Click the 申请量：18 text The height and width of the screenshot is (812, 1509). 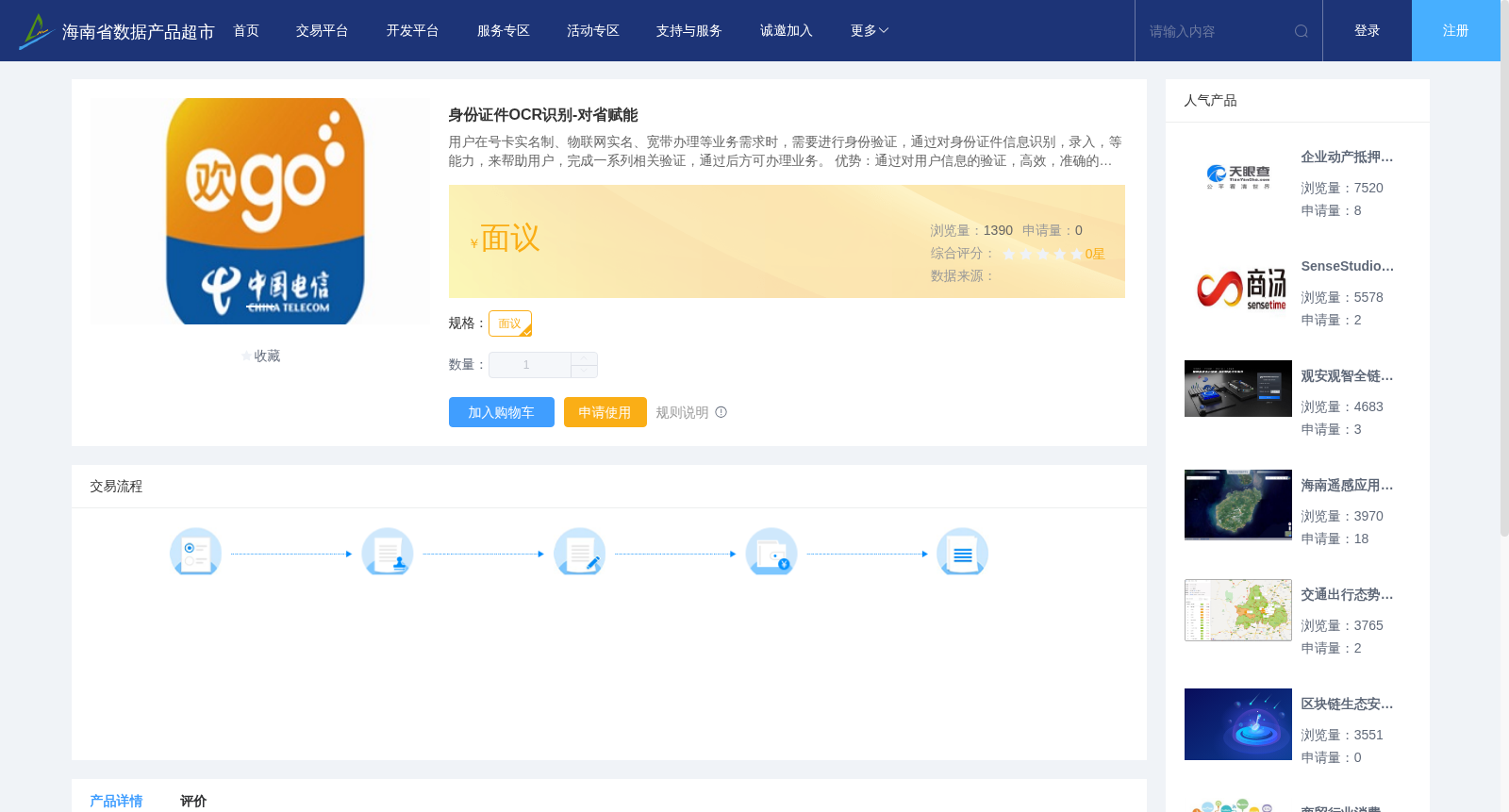[1335, 539]
